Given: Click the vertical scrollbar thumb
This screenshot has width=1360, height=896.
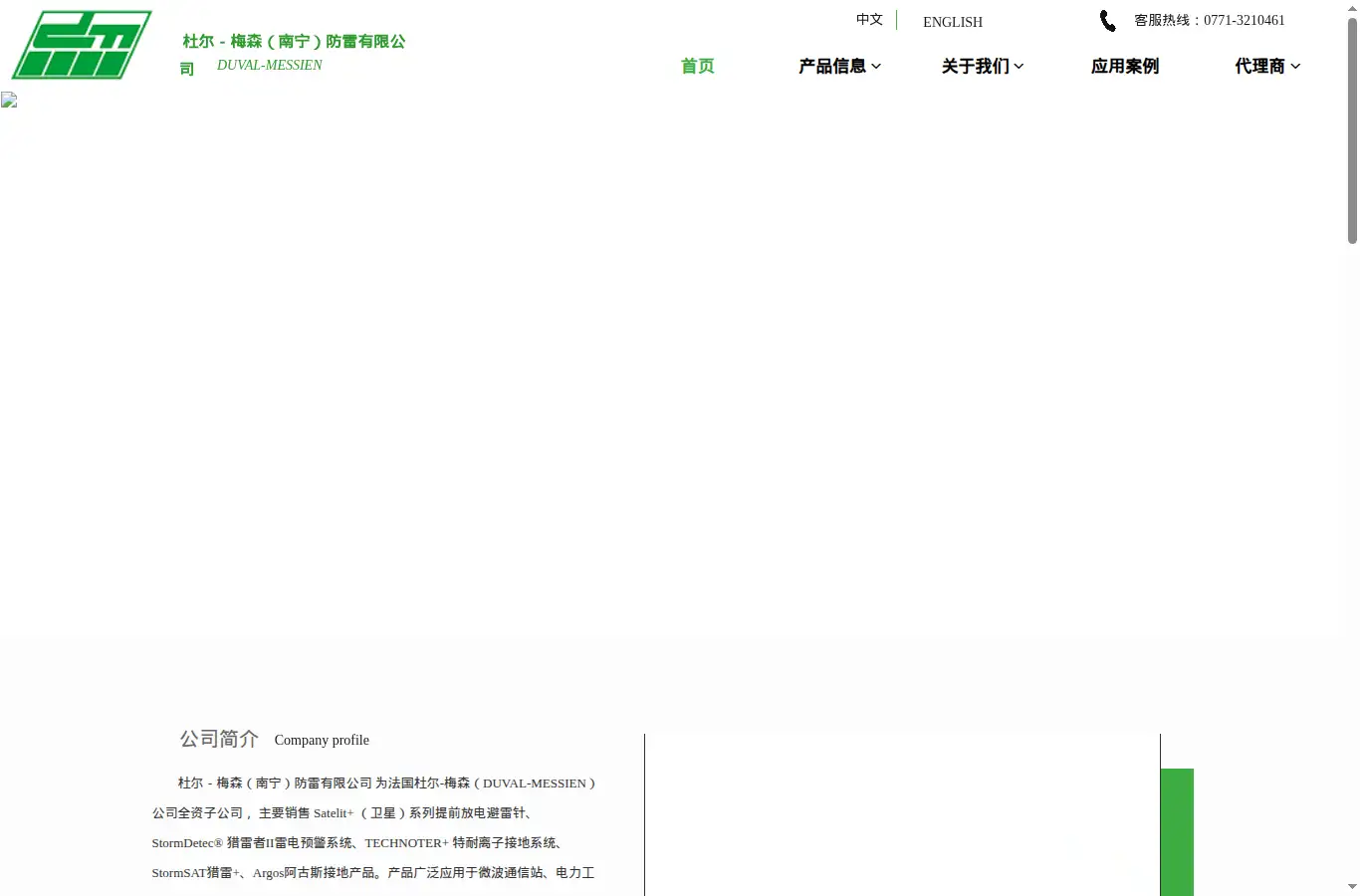Looking at the screenshot, I should [1352, 129].
